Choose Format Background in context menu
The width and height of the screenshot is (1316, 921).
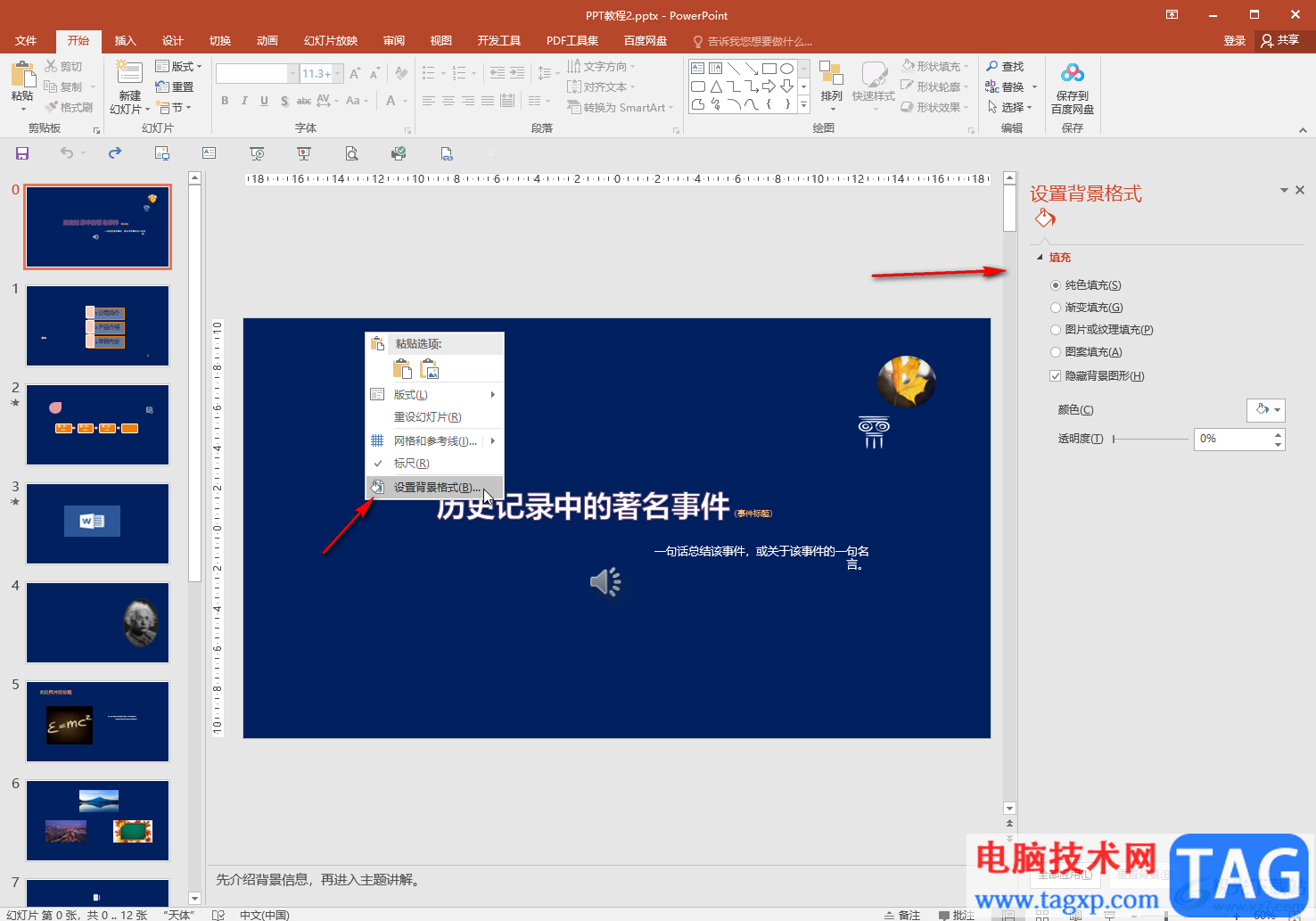[435, 488]
